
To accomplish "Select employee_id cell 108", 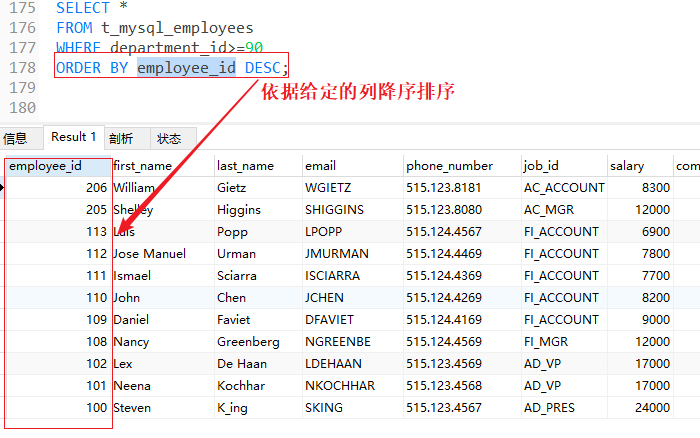I will click(x=58, y=342).
